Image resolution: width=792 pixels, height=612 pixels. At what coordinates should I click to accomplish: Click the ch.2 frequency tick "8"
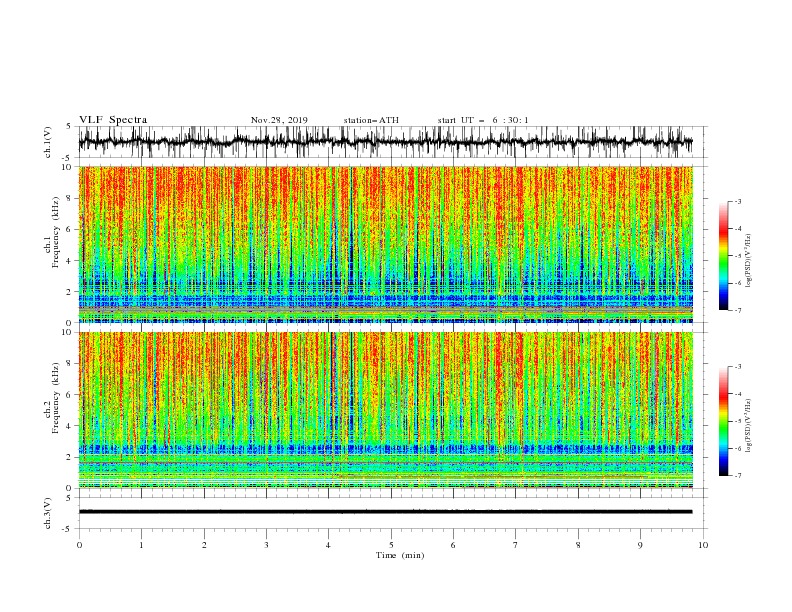[x=69, y=364]
